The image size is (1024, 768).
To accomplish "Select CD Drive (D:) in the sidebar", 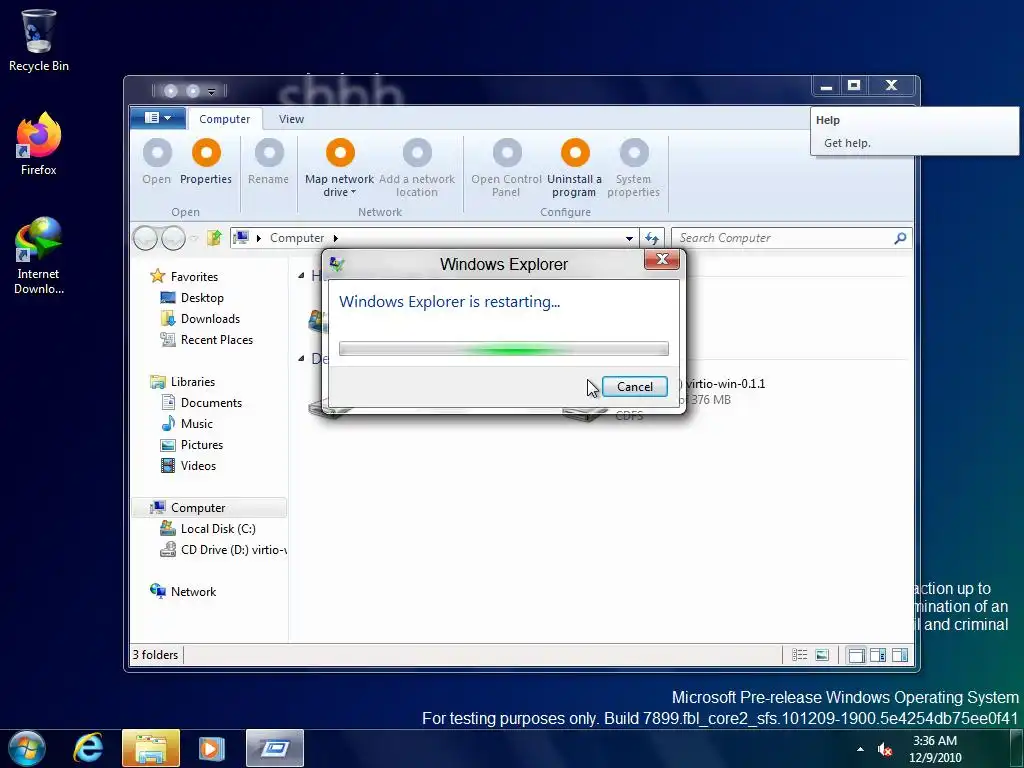I will [223, 550].
